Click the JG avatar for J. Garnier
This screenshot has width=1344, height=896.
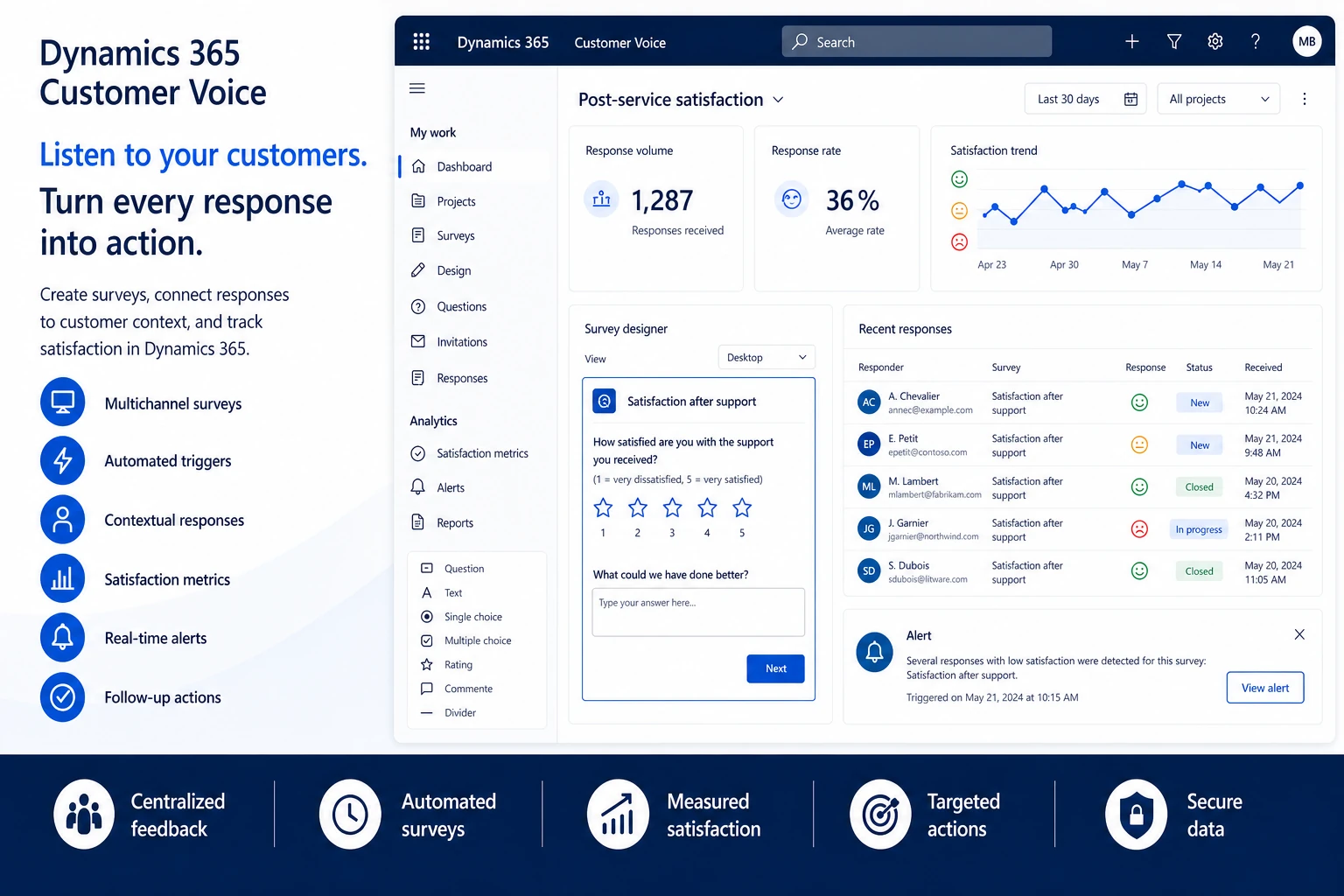point(869,528)
